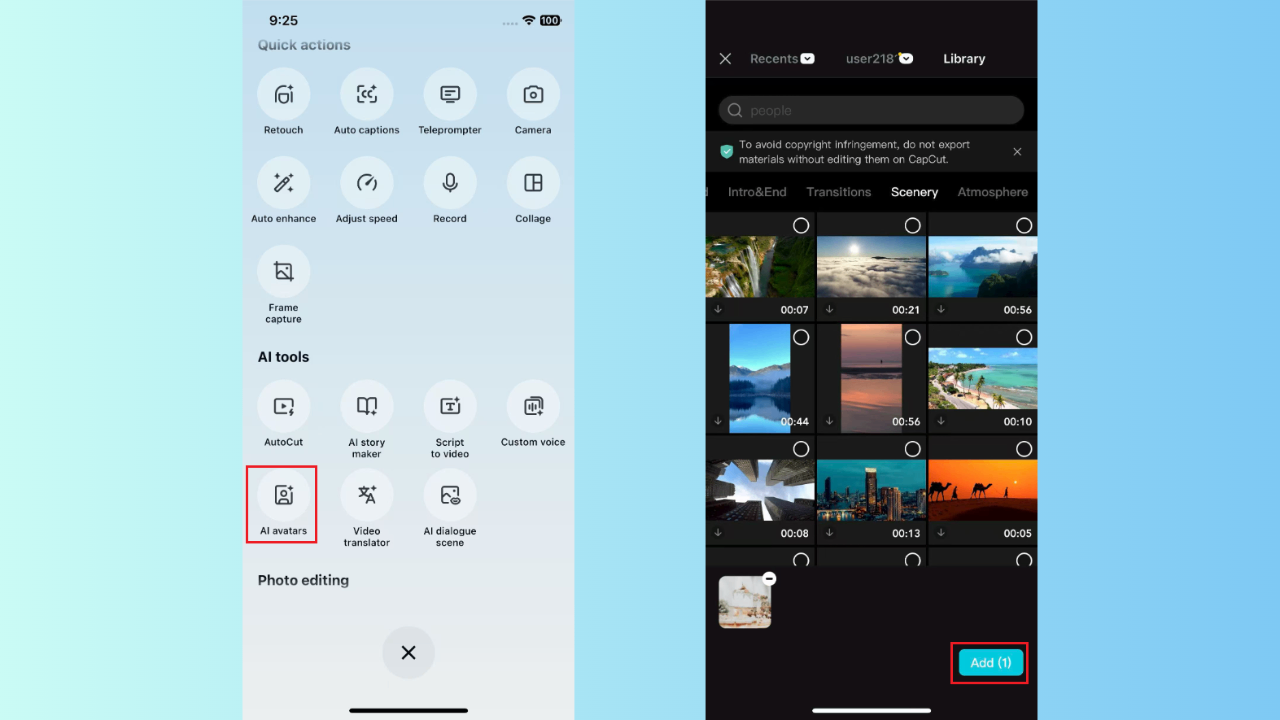Select the desert camels clip's radio circle
Image resolution: width=1280 pixels, height=720 pixels.
[1023, 449]
